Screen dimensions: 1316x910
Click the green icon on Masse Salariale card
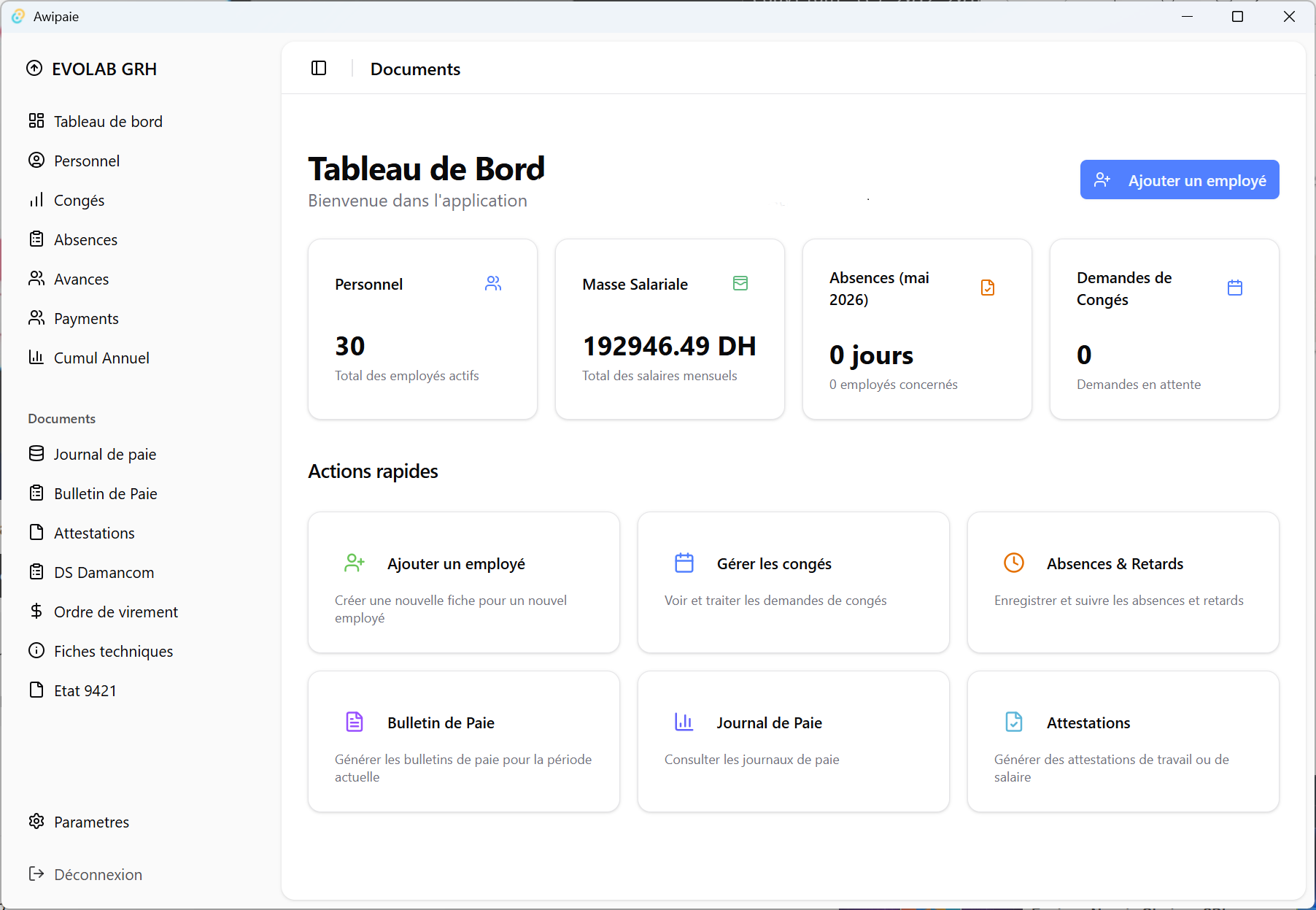click(x=740, y=283)
